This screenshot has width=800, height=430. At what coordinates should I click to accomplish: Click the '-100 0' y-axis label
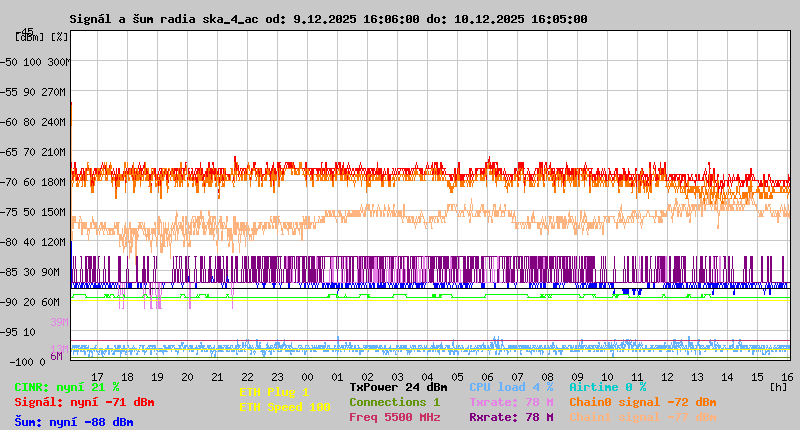(x=27, y=362)
